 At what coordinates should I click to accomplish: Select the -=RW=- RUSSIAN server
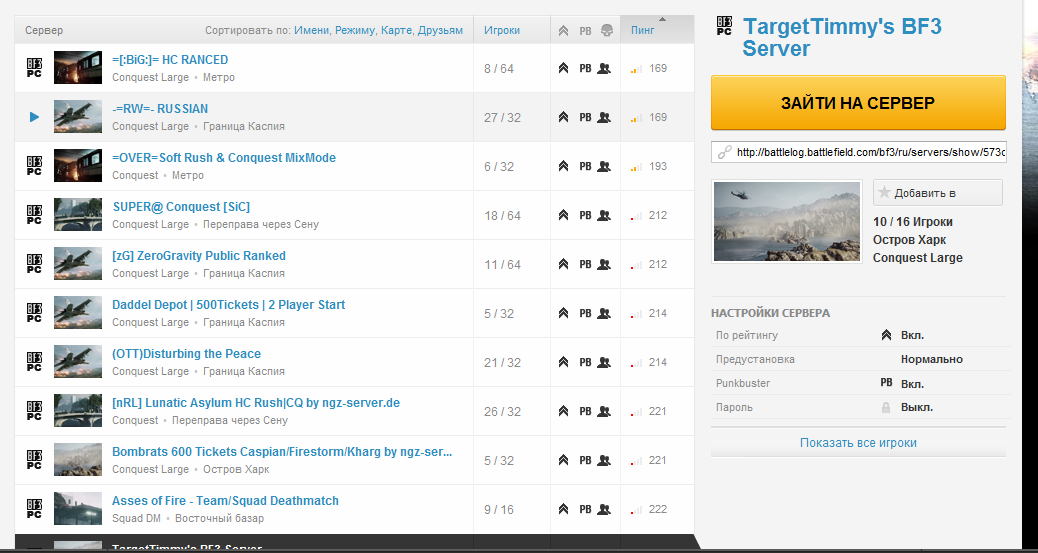pos(160,109)
